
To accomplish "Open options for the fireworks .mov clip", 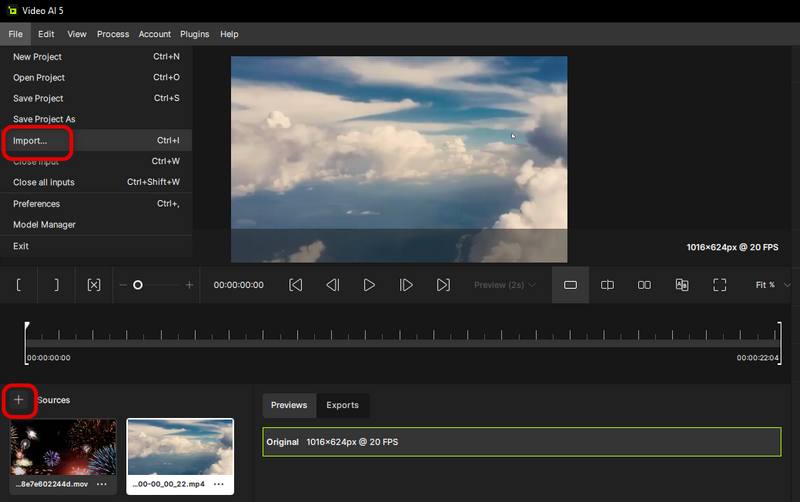I will [x=101, y=485].
